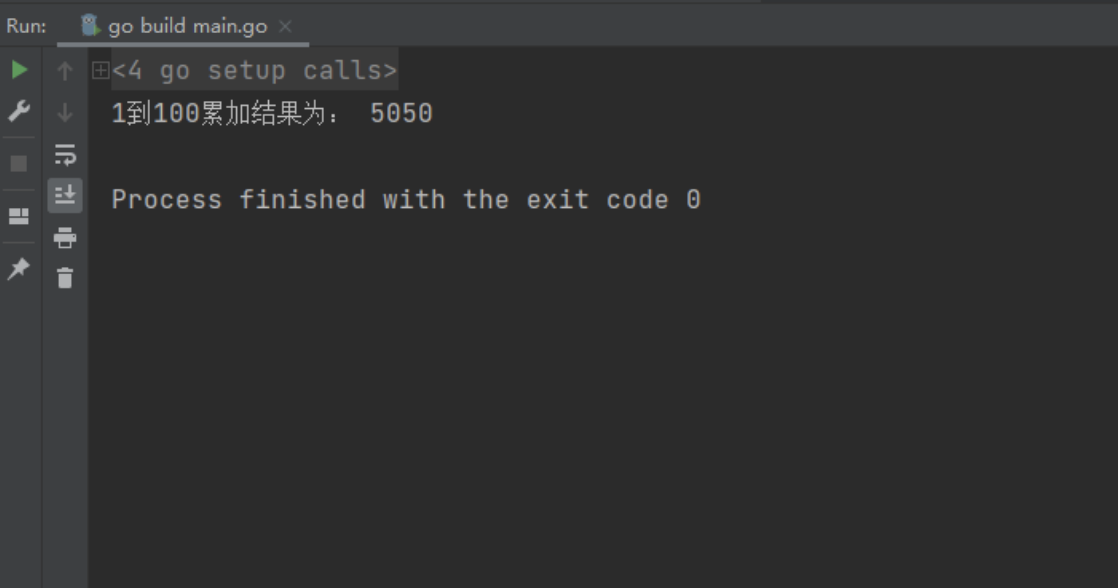Click 'Process finished with the exit code 0' line

coord(406,200)
